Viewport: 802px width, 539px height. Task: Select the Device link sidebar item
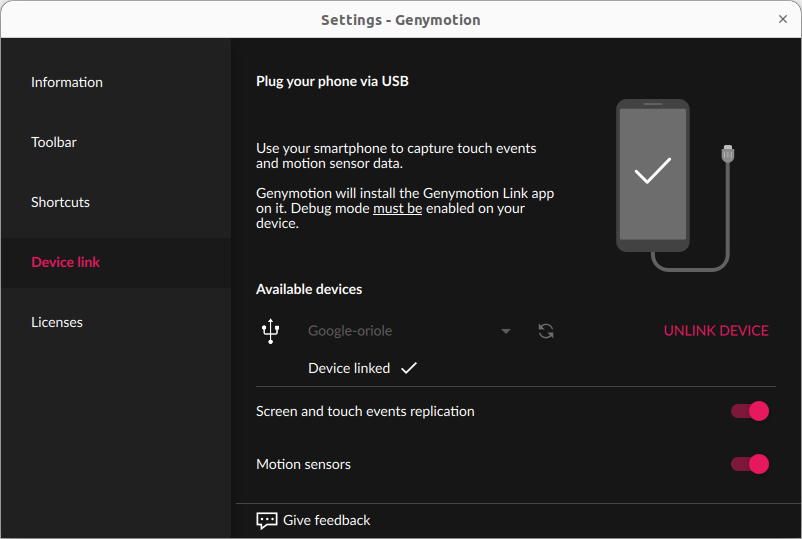(66, 262)
